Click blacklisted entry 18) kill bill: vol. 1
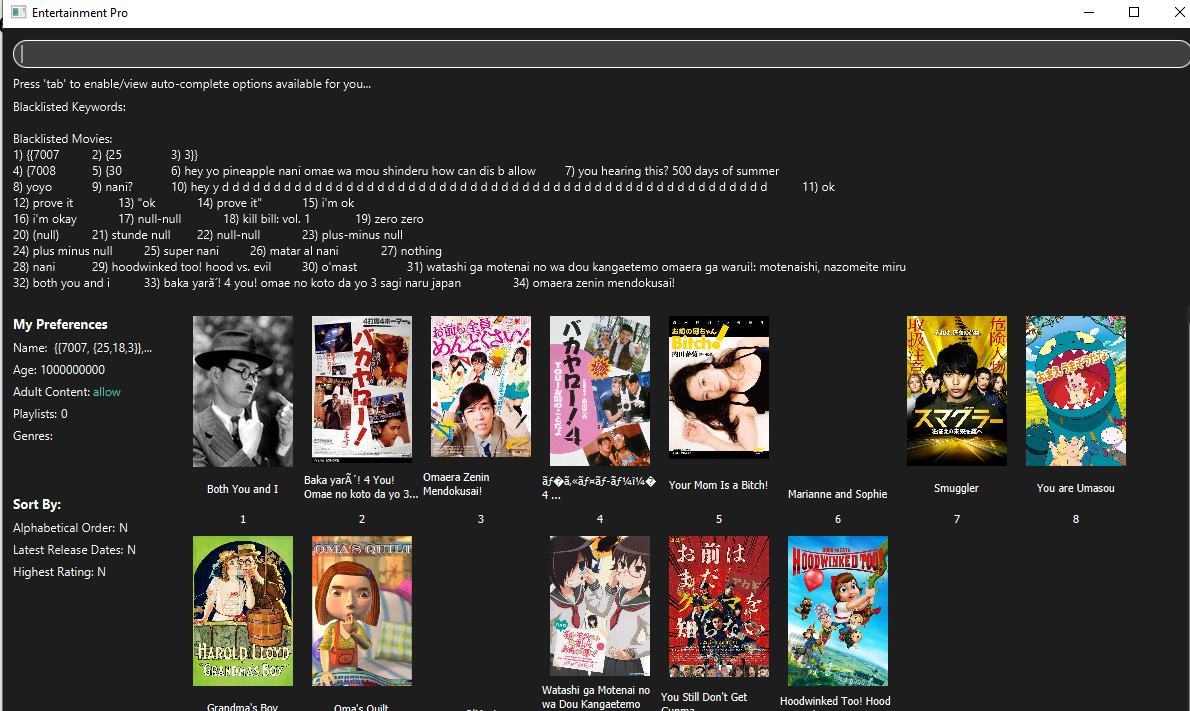This screenshot has height=711, width=1190. tap(266, 219)
